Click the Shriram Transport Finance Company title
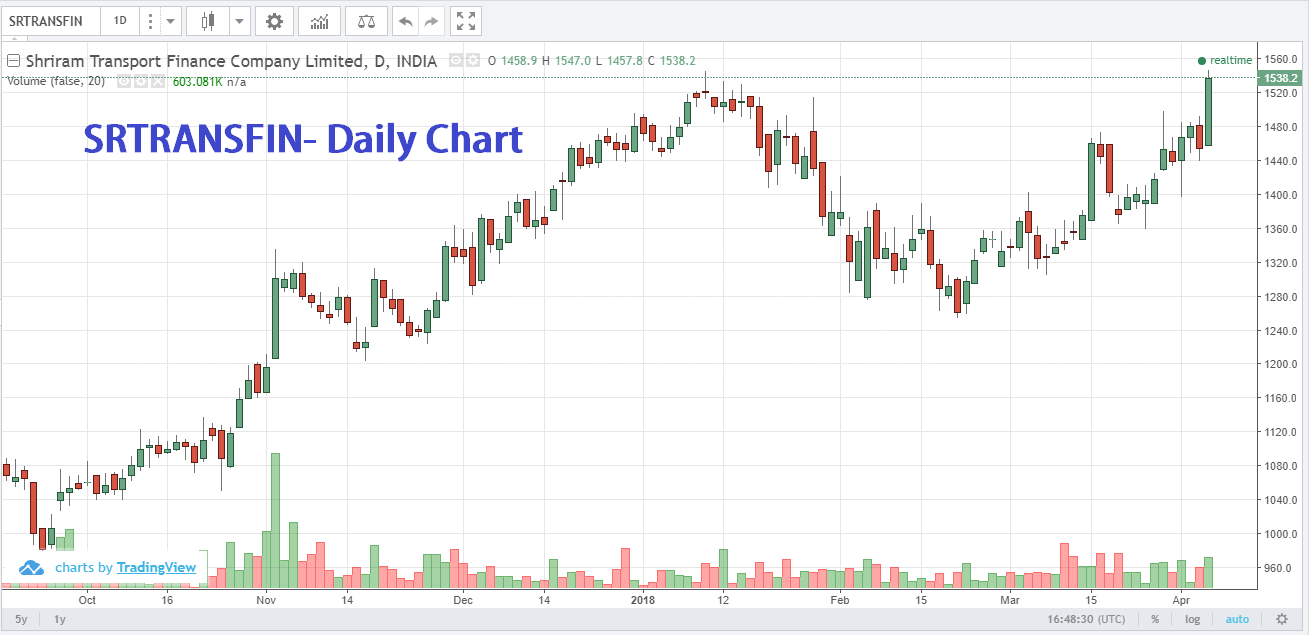 click(231, 61)
